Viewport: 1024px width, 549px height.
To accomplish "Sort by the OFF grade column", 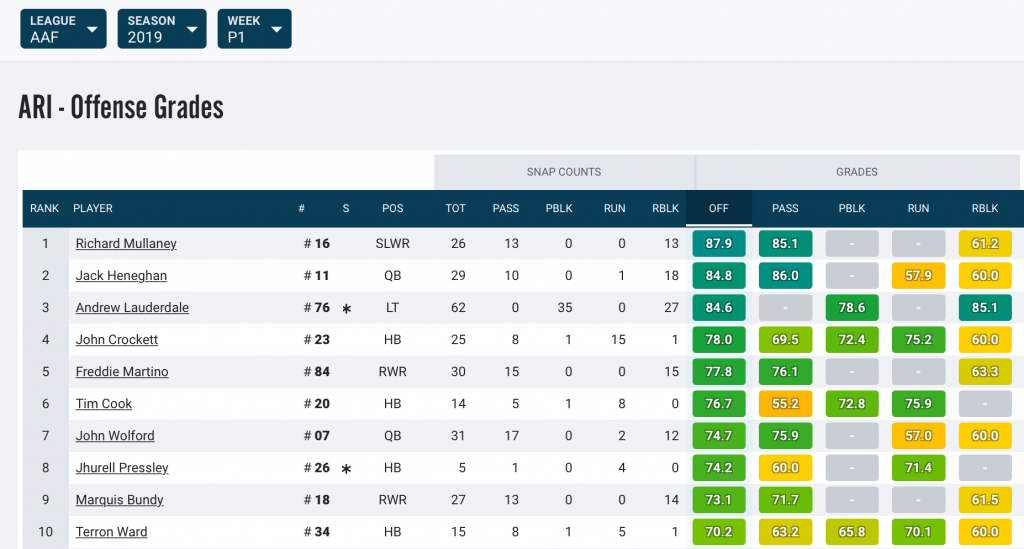I will [x=718, y=208].
